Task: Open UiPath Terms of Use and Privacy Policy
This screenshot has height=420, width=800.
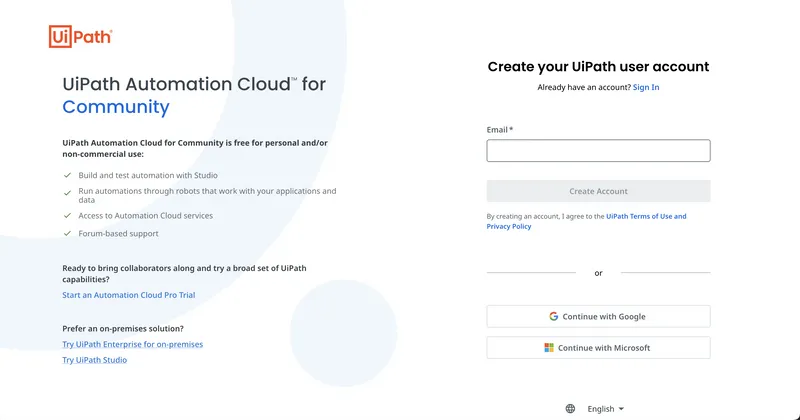Action: pyautogui.click(x=586, y=221)
